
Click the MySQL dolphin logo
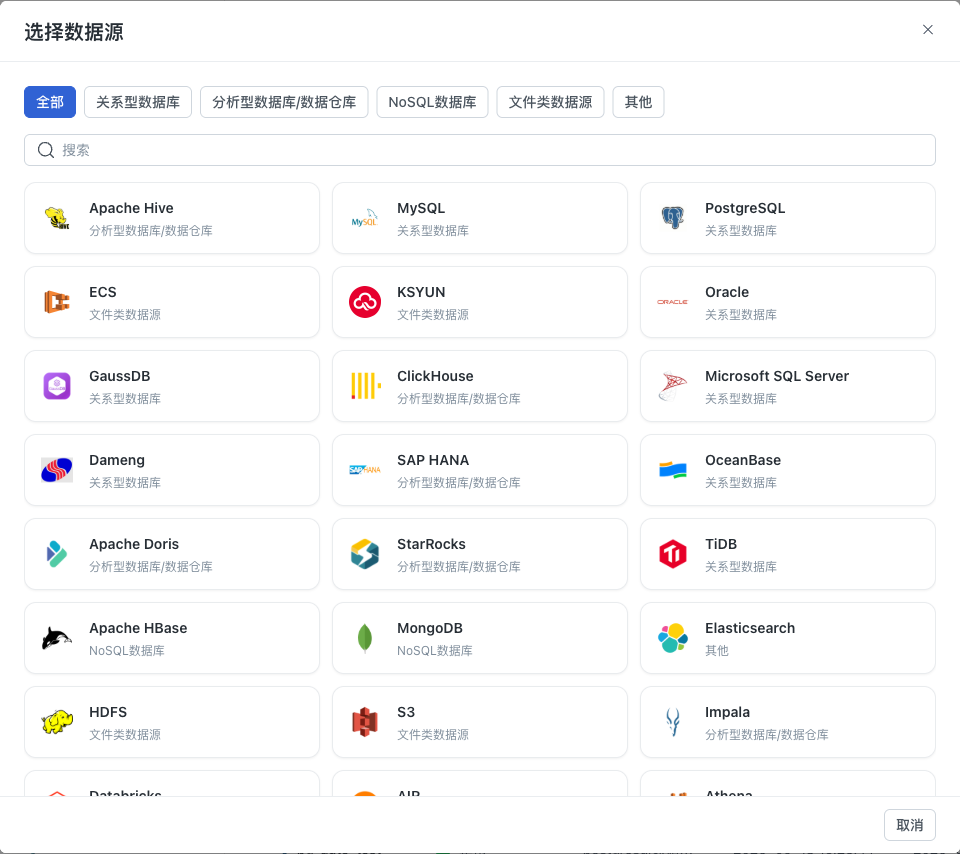coord(365,218)
